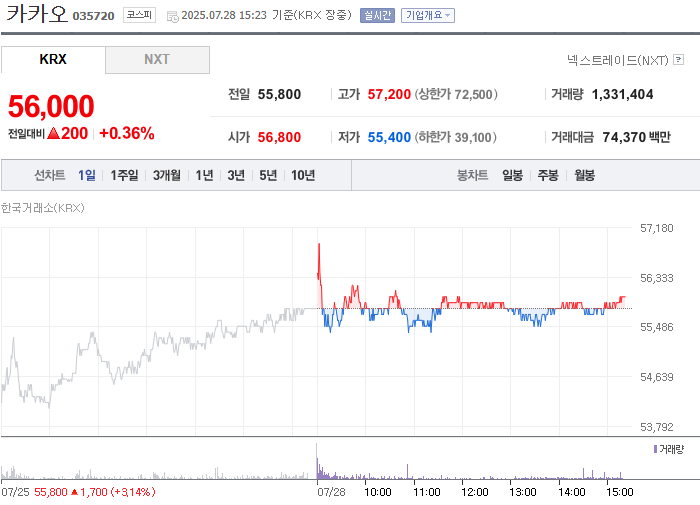
Task: Click the 카카오 stock name heading
Action: point(37,13)
